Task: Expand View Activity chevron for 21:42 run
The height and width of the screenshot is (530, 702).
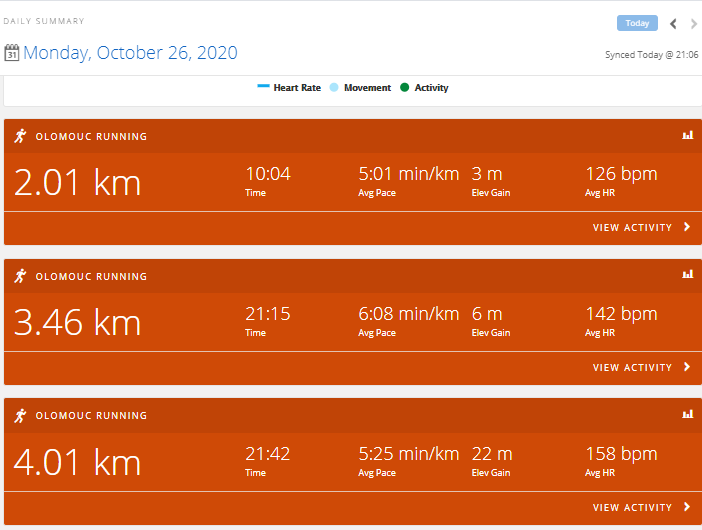Action: pos(687,507)
